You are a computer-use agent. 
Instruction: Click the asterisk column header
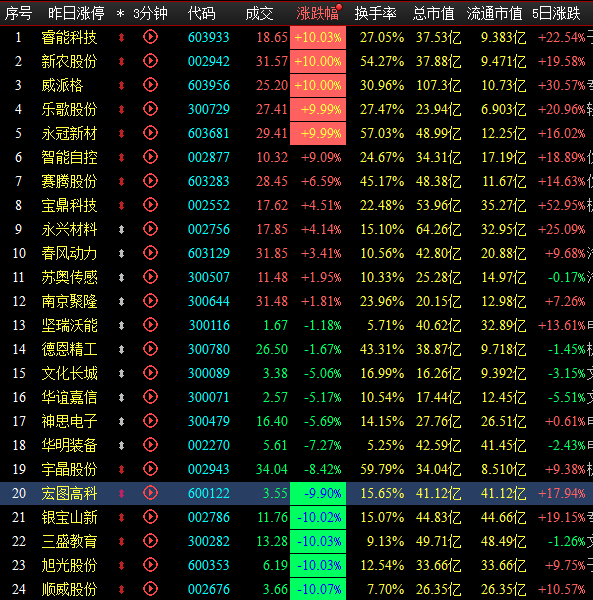click(120, 14)
